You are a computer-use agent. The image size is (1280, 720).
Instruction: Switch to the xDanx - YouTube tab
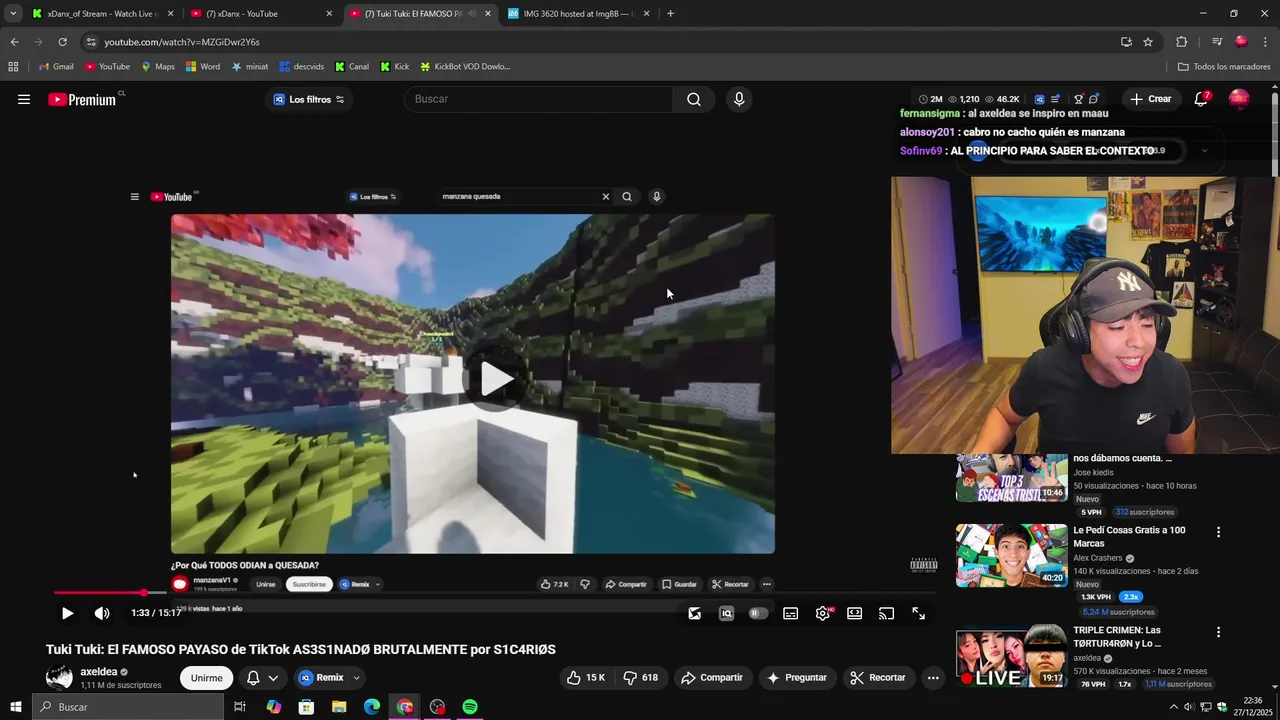tap(261, 14)
